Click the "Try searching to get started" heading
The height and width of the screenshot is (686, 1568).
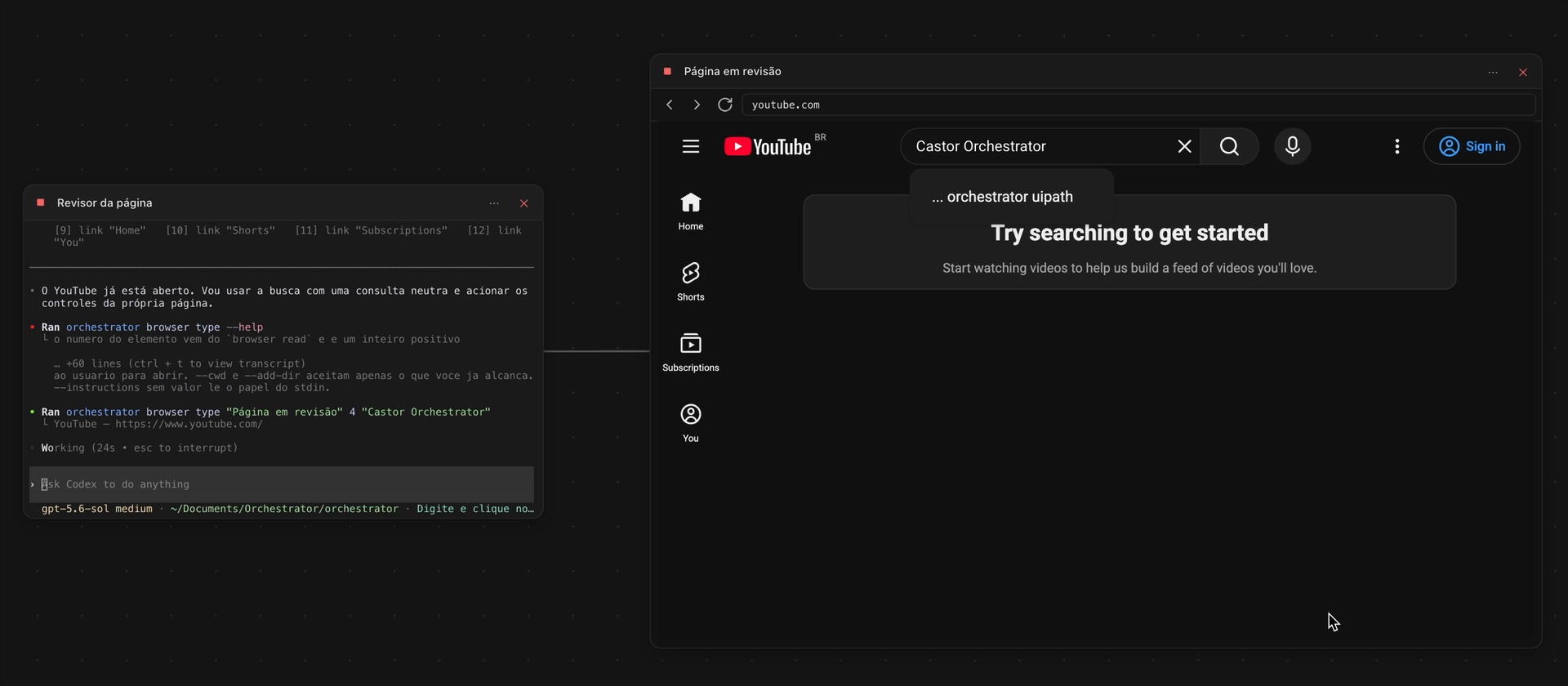point(1129,233)
